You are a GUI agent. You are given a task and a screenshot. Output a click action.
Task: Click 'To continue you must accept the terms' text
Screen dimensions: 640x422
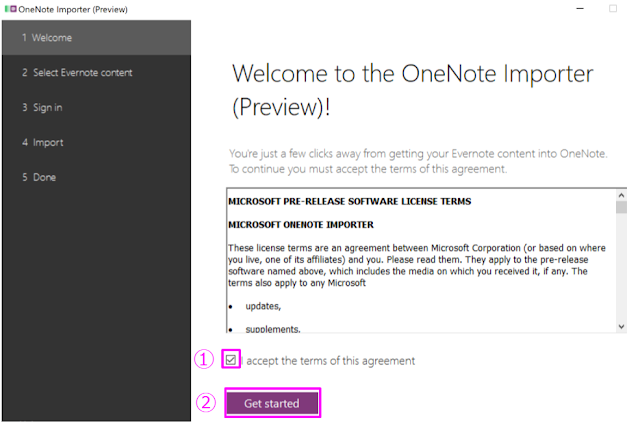click(x=368, y=169)
